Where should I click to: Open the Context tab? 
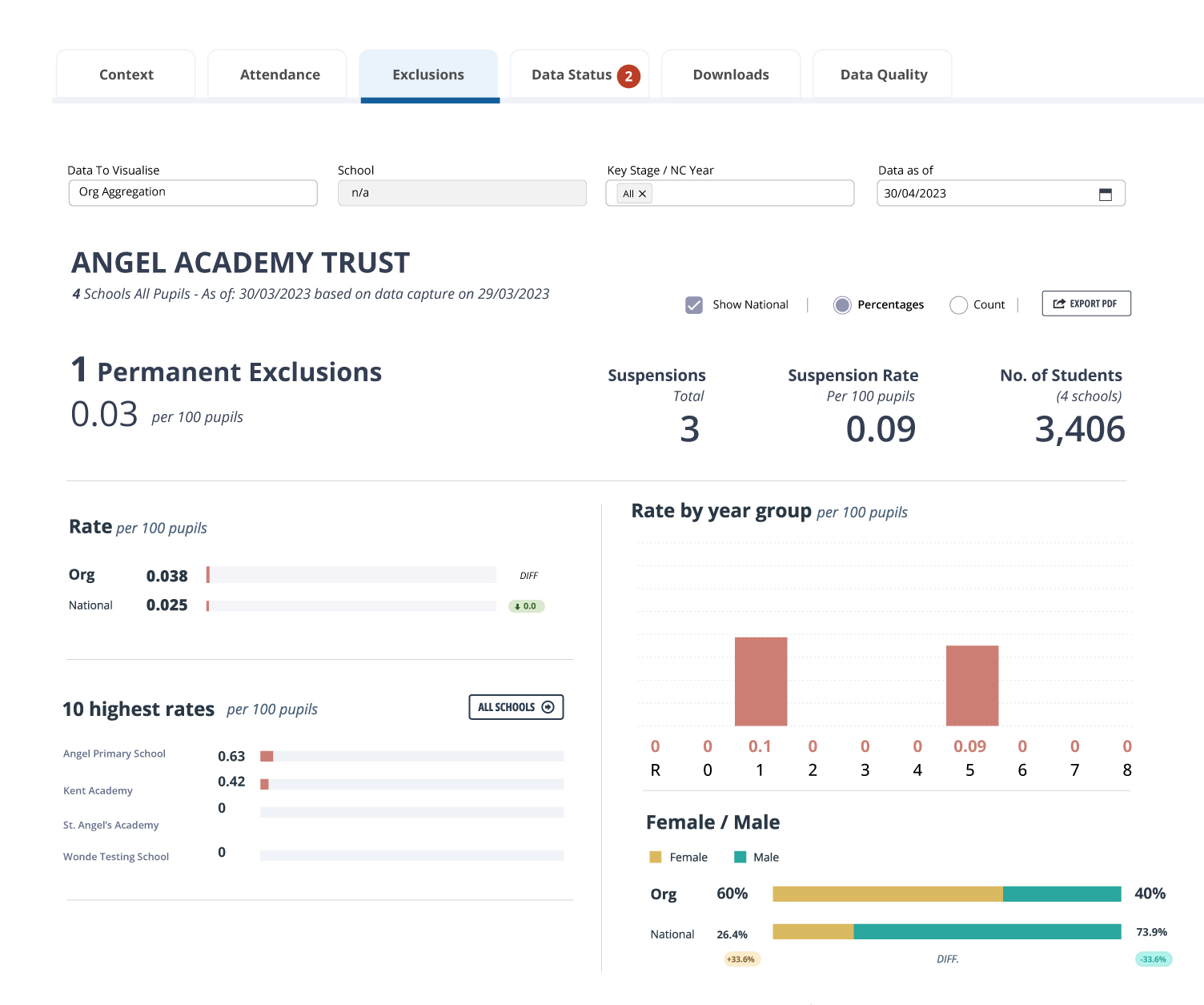coord(126,74)
